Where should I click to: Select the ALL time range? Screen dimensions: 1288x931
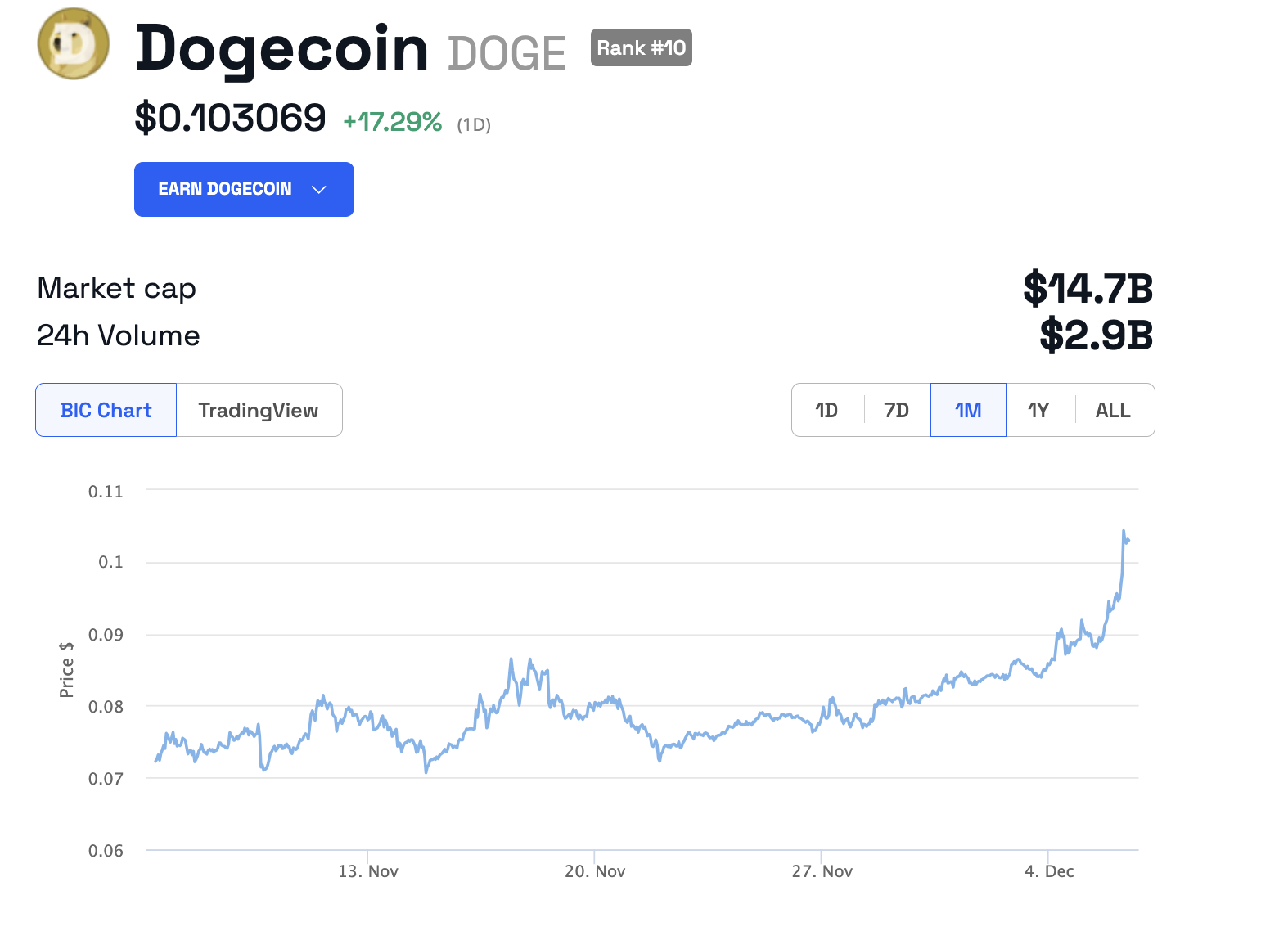[x=1113, y=410]
